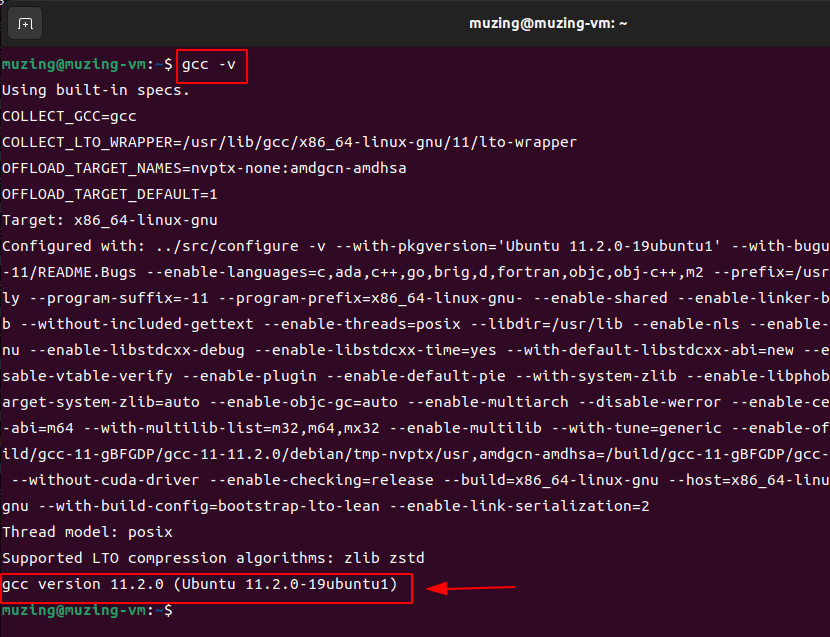Click the red arrow annotation
This screenshot has height=637, width=830.
470,589
